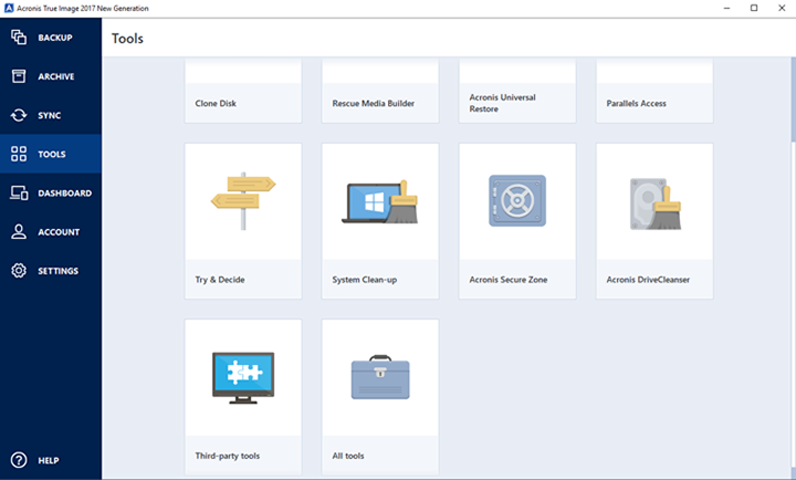
Task: Click the Sync arrows icon in sidebar
Action: click(x=18, y=115)
